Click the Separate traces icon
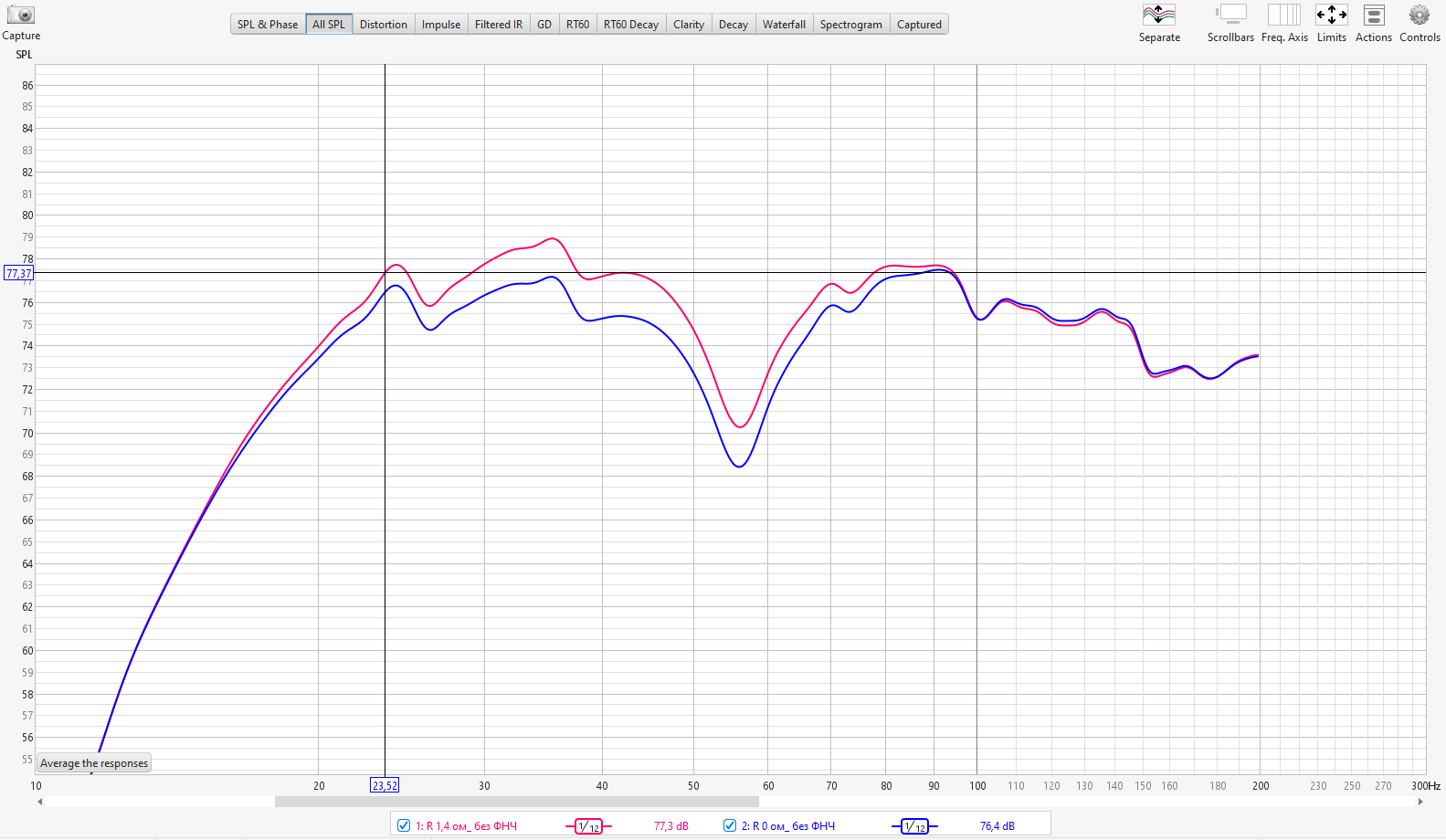This screenshot has width=1446, height=840. point(1158,16)
